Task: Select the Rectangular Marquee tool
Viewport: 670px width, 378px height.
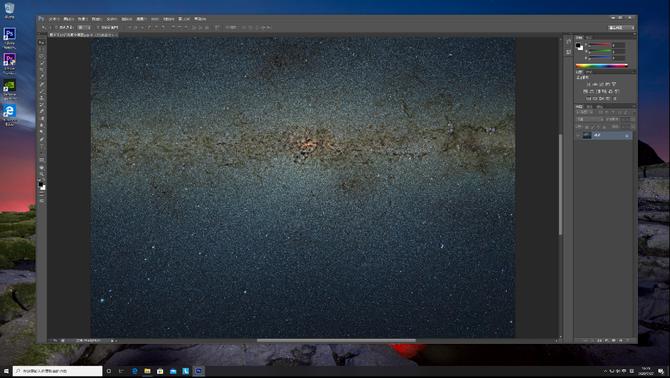Action: (41, 50)
